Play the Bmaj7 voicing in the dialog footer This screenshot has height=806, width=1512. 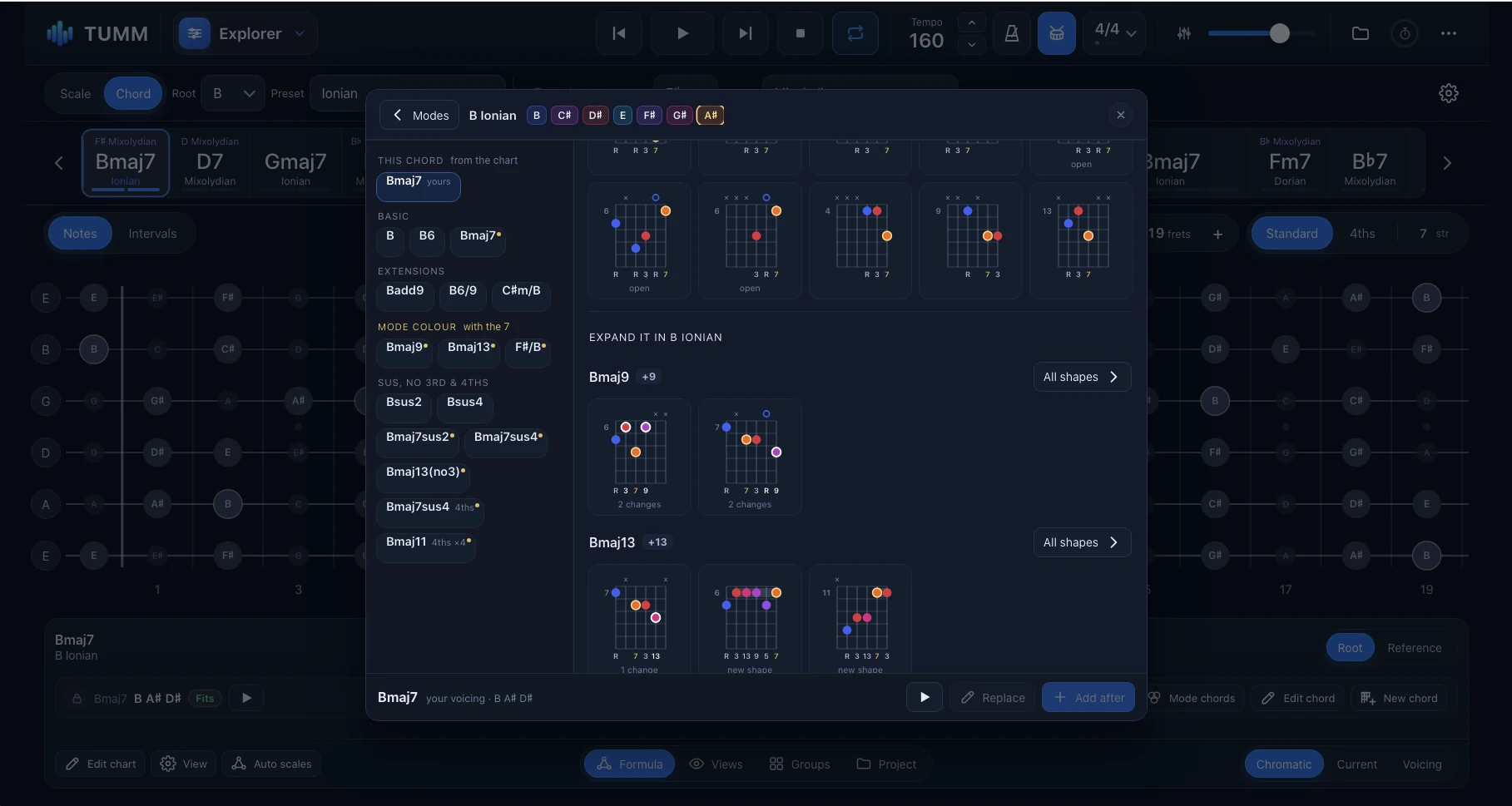coord(925,697)
